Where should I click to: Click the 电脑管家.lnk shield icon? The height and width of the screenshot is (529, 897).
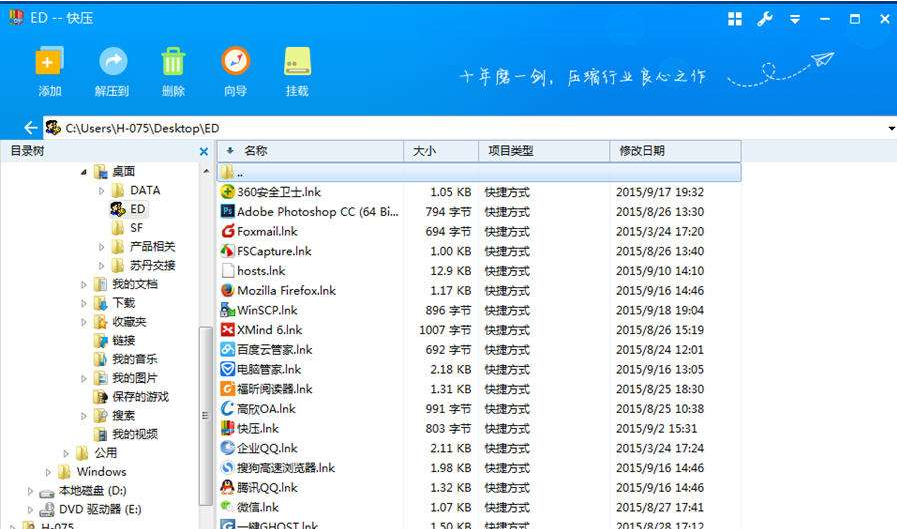(228, 369)
